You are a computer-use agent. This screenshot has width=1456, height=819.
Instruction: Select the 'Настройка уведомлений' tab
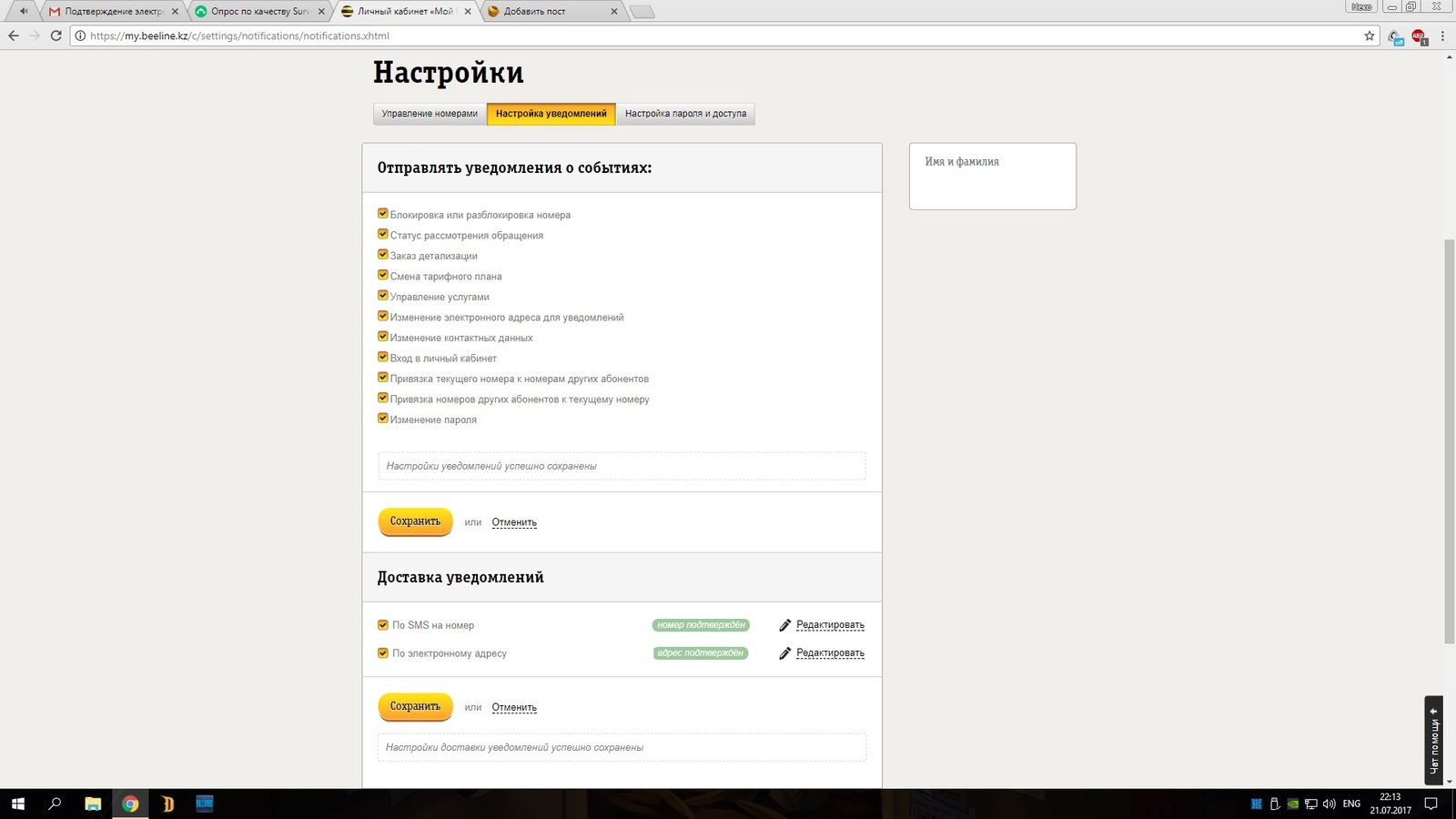pos(551,114)
